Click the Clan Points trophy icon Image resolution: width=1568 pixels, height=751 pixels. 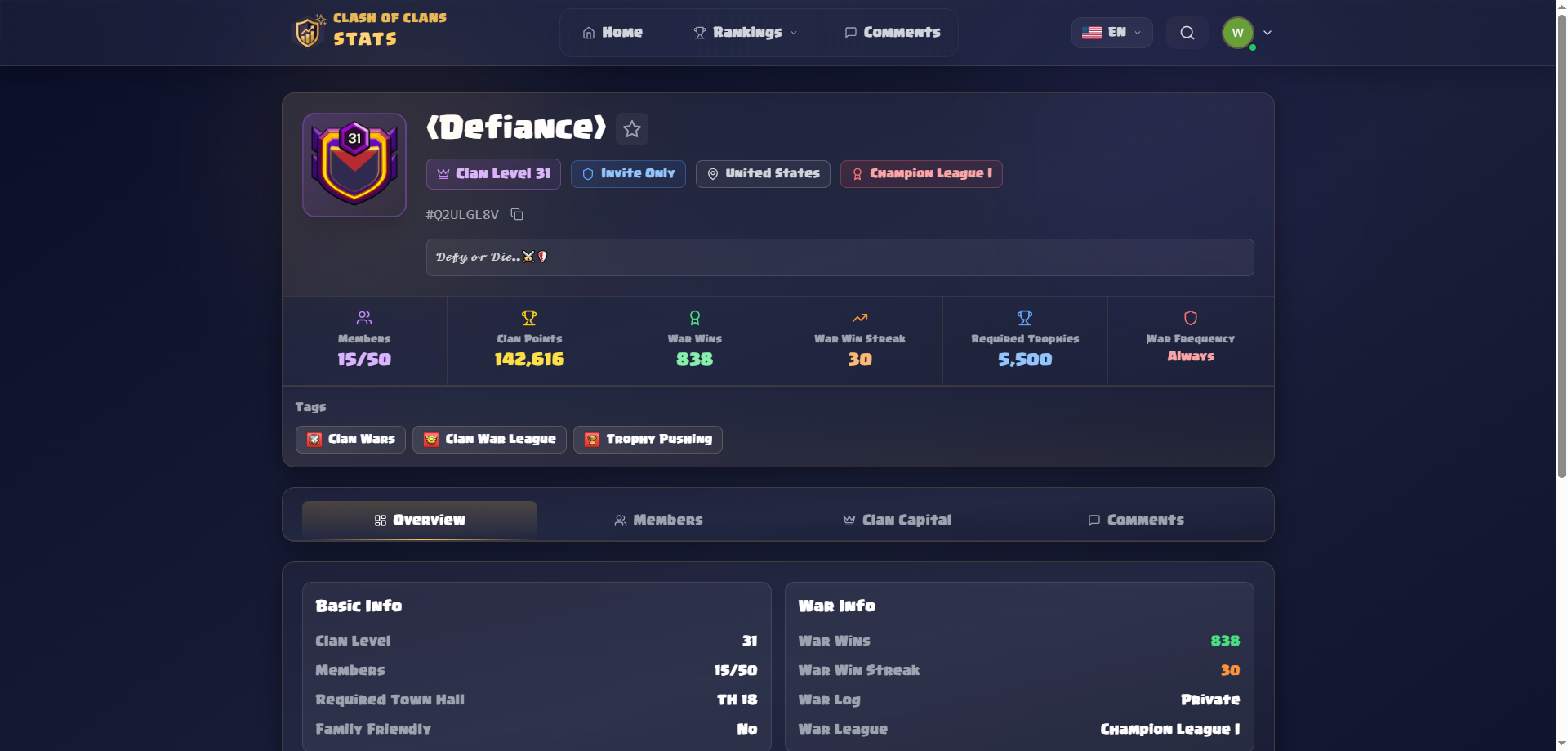pos(528,318)
